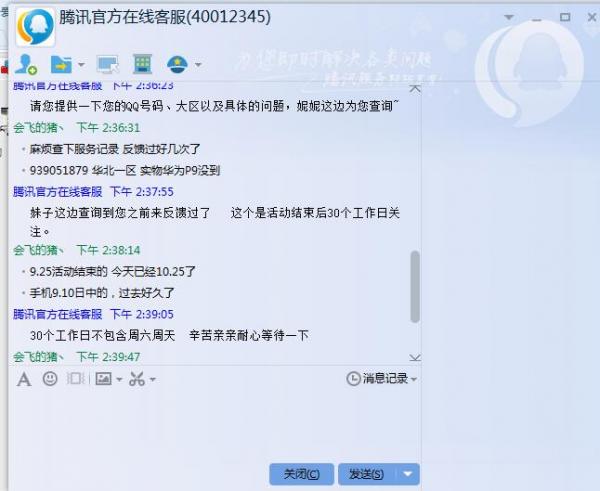Open the emoji smiley picker
The height and width of the screenshot is (491, 600).
pos(50,379)
